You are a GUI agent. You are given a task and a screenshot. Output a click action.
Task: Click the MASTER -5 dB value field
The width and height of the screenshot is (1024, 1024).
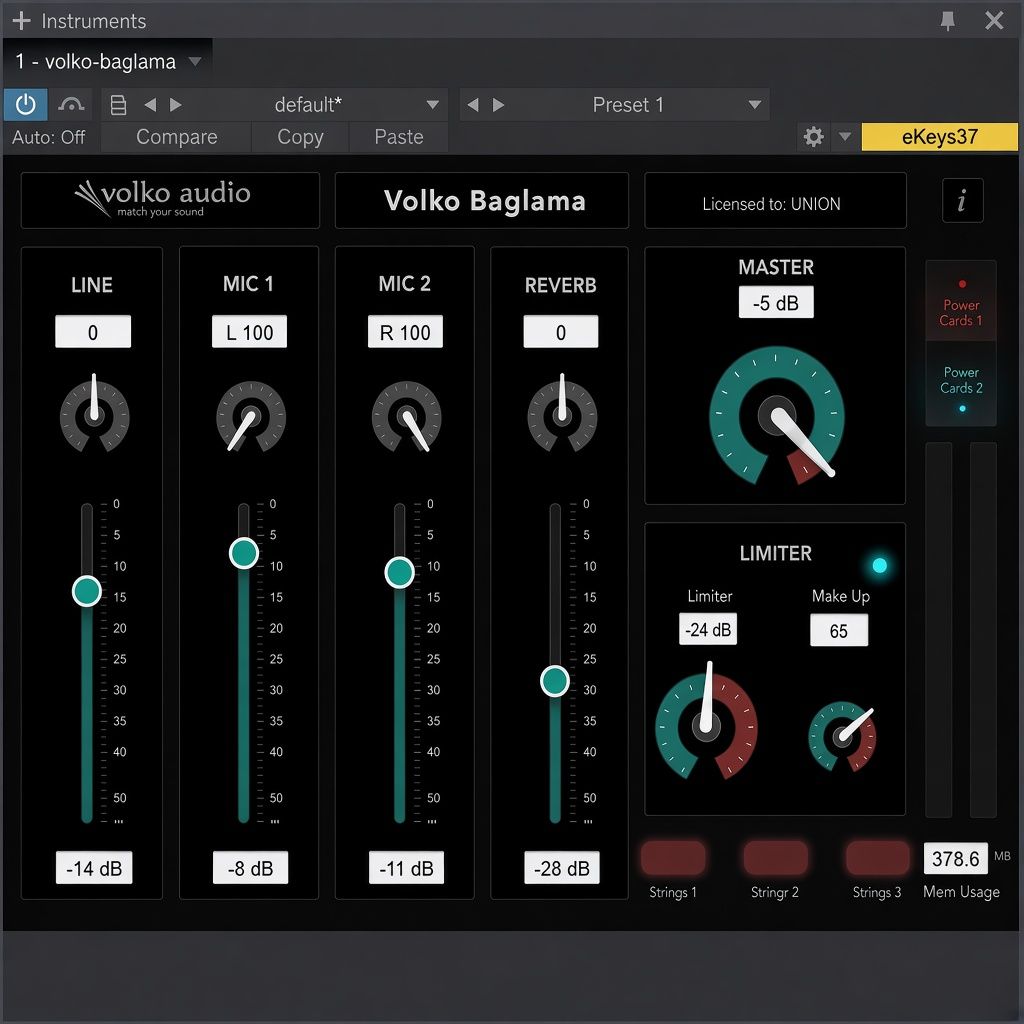(x=776, y=302)
